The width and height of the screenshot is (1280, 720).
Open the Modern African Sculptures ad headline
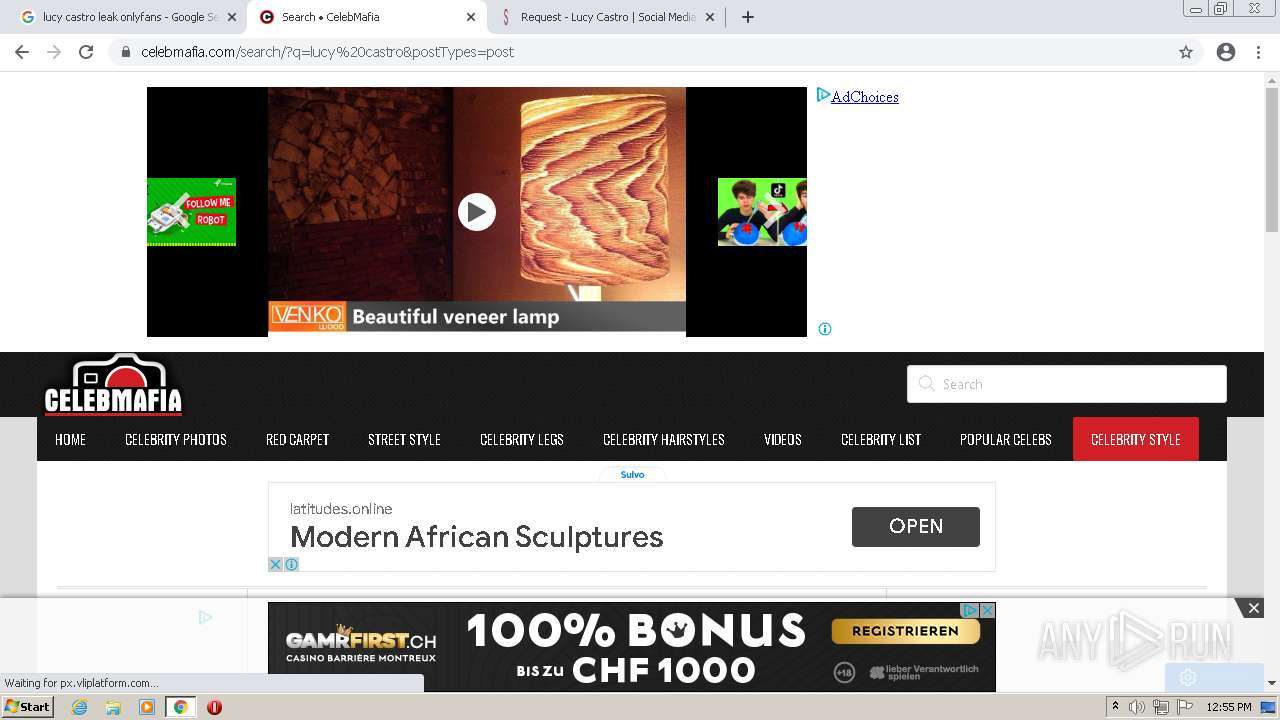[x=477, y=537]
